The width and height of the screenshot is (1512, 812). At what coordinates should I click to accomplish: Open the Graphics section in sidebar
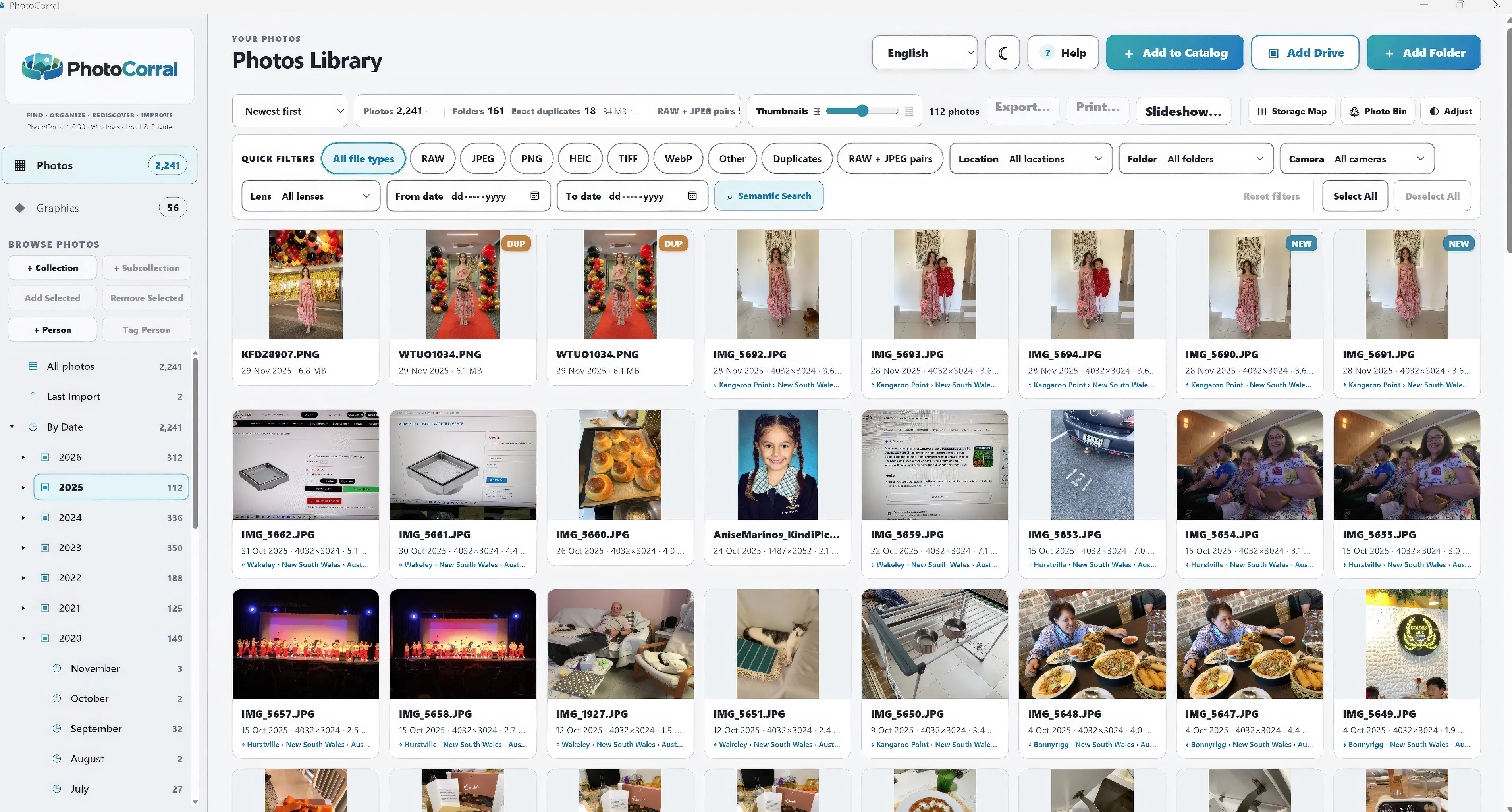pyautogui.click(x=99, y=208)
